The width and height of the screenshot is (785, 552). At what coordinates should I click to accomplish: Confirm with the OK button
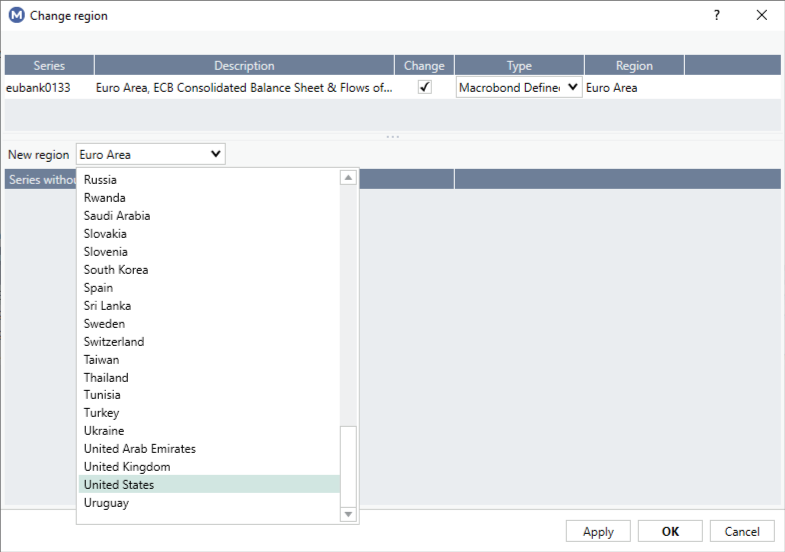670,531
